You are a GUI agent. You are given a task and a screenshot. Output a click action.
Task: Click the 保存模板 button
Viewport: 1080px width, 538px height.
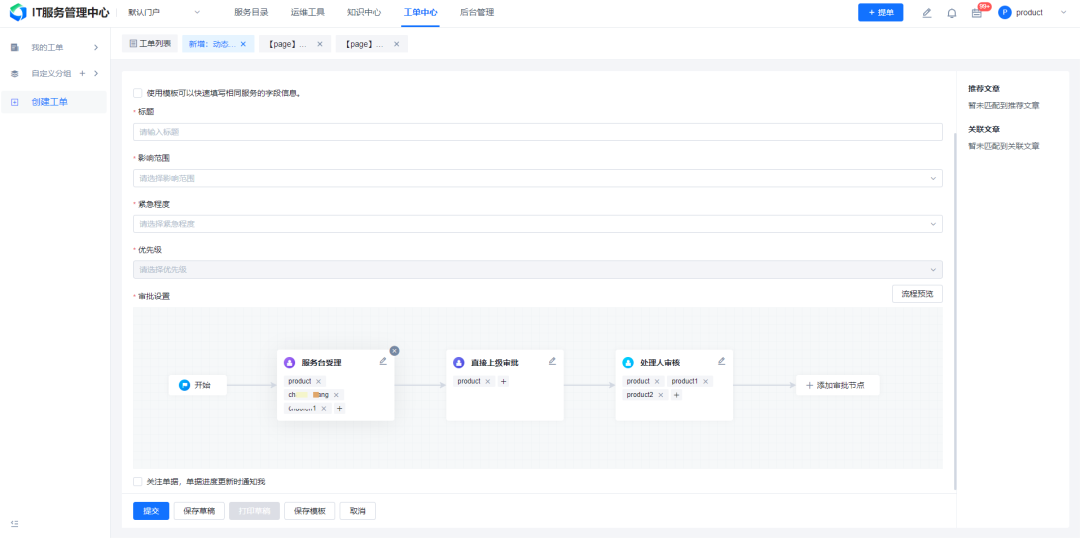point(309,510)
